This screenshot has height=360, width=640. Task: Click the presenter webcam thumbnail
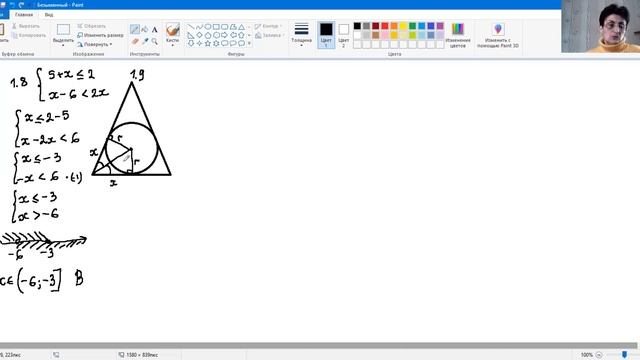(x=600, y=26)
